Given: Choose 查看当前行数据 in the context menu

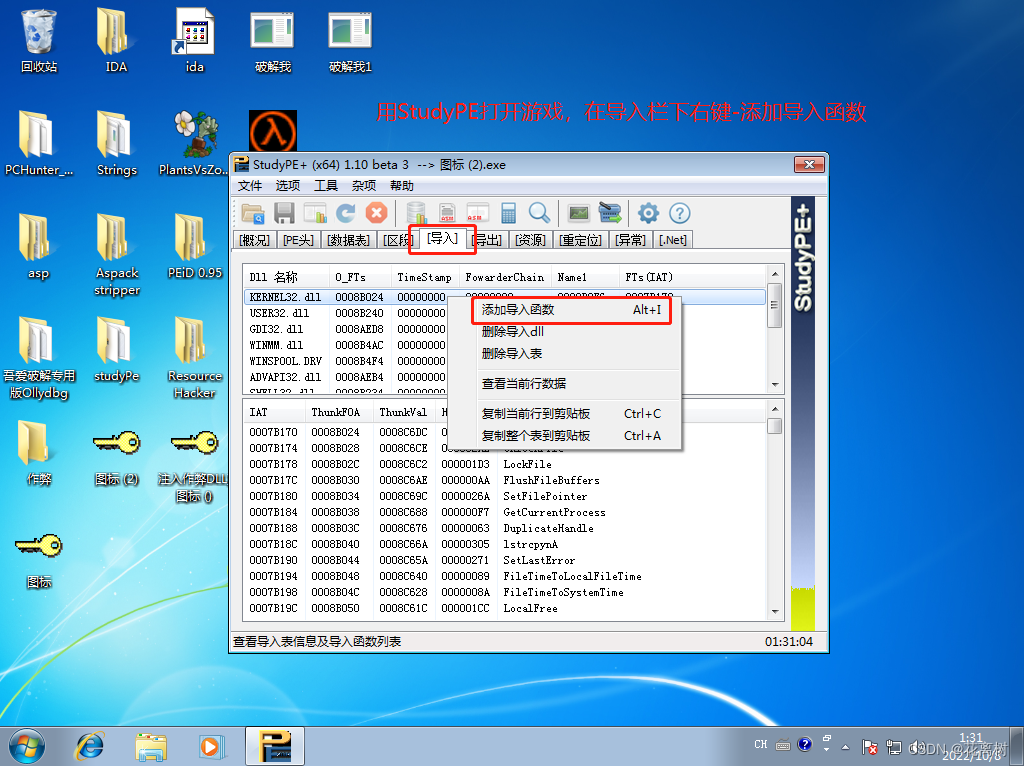Looking at the screenshot, I should (566, 383).
